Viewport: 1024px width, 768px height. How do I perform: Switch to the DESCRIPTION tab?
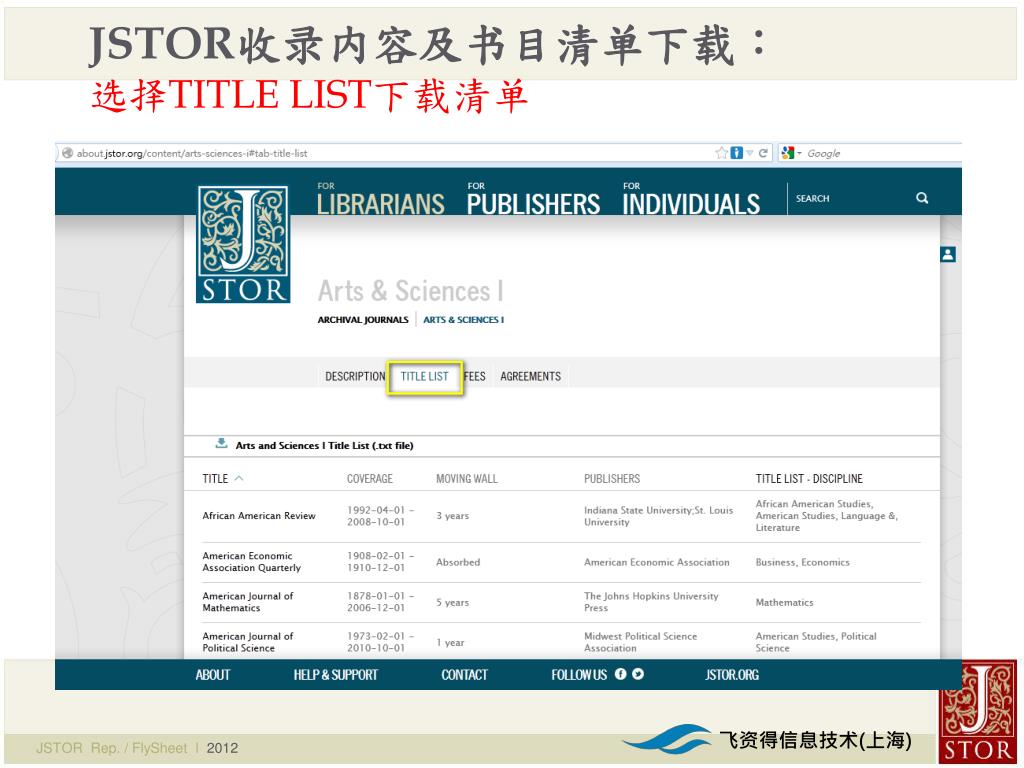pyautogui.click(x=355, y=377)
